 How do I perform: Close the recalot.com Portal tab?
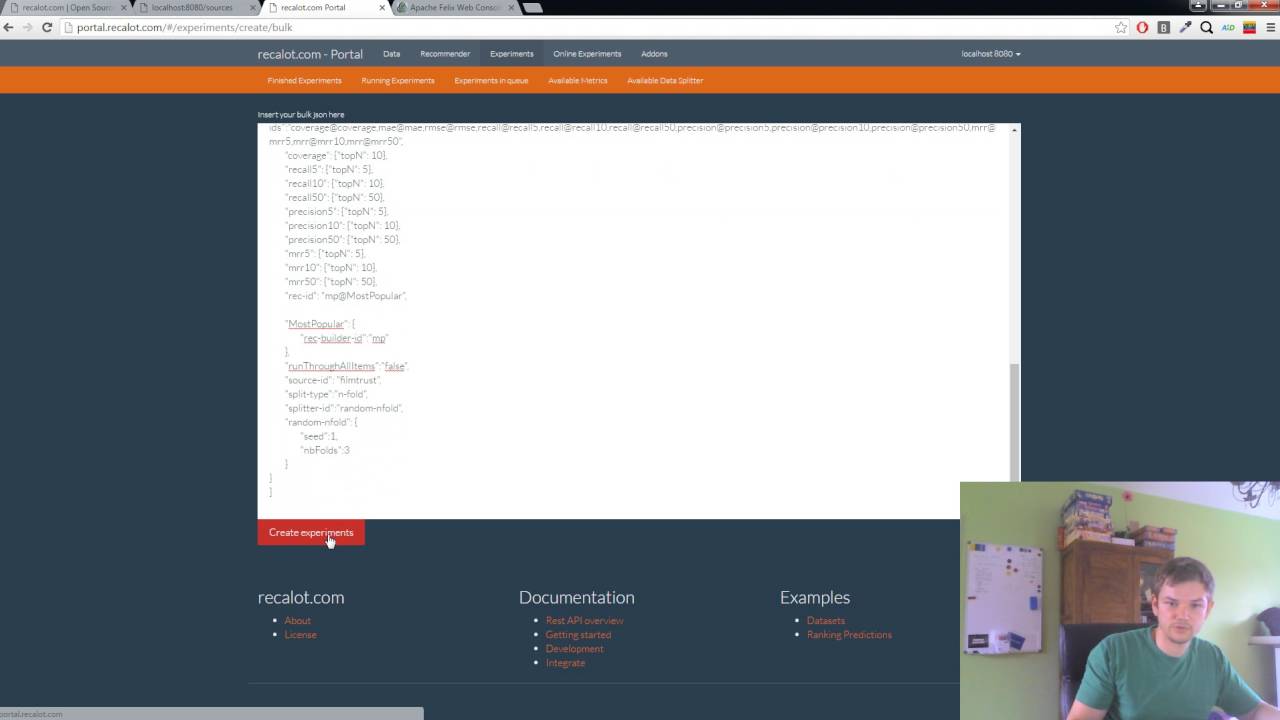(x=381, y=8)
